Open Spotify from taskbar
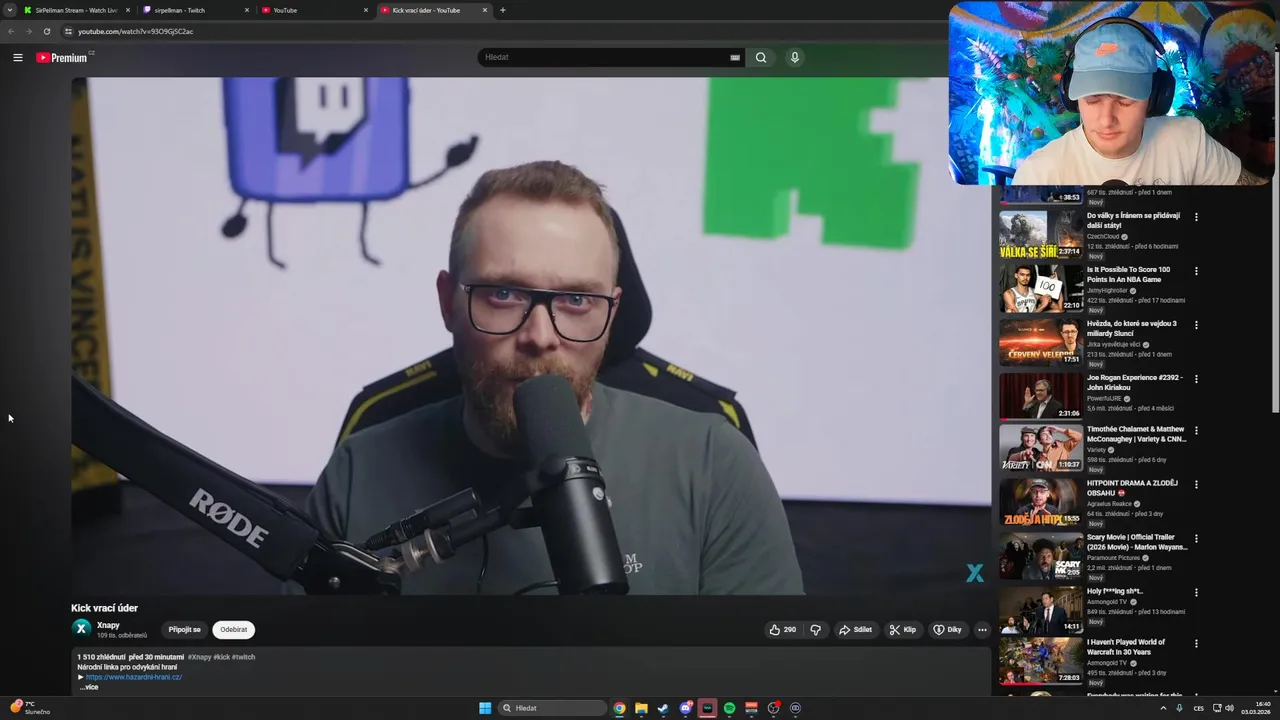Viewport: 1280px width, 720px height. [x=730, y=708]
